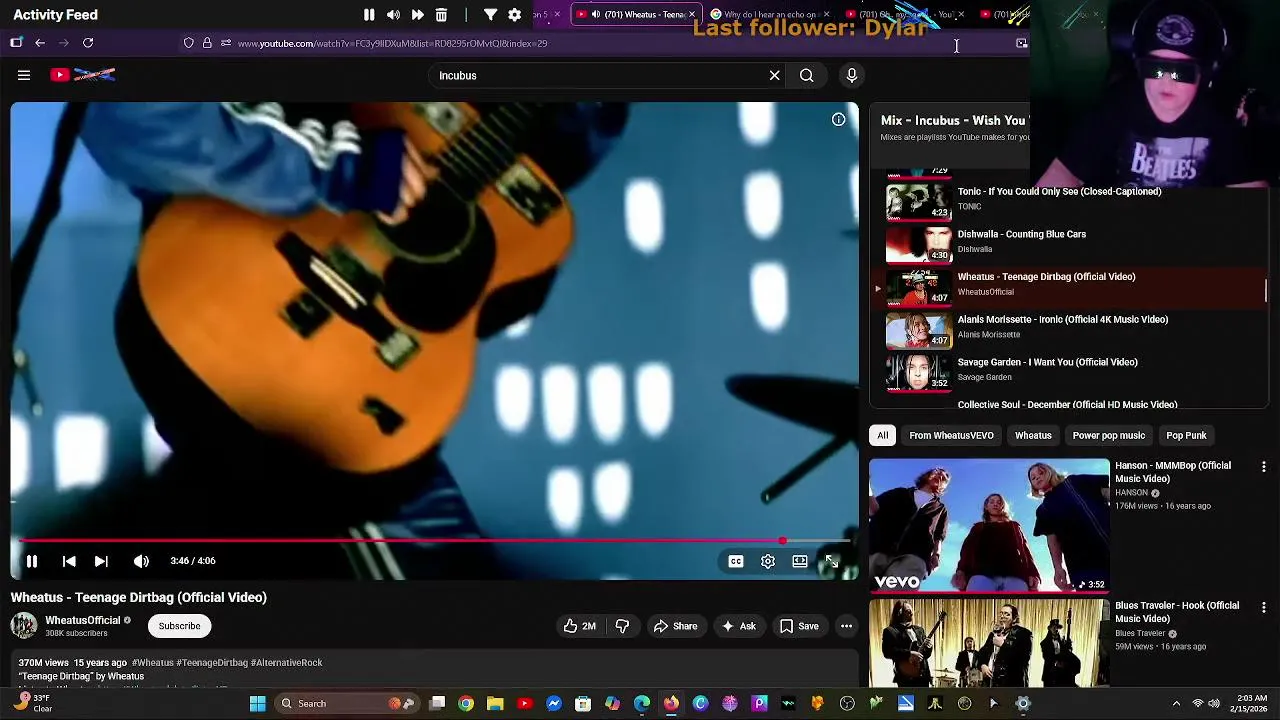The width and height of the screenshot is (1280, 720).
Task: Go back to the previous browser page
Action: coord(40,43)
